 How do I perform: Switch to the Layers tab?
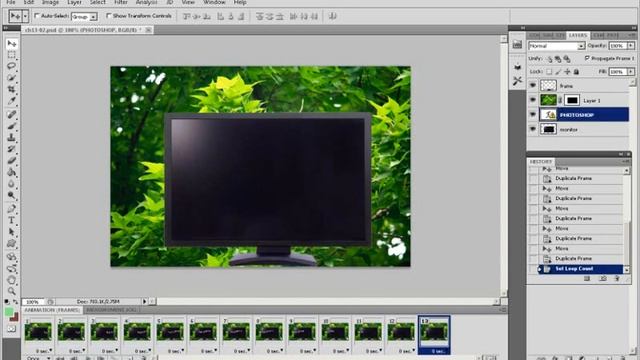(x=578, y=36)
